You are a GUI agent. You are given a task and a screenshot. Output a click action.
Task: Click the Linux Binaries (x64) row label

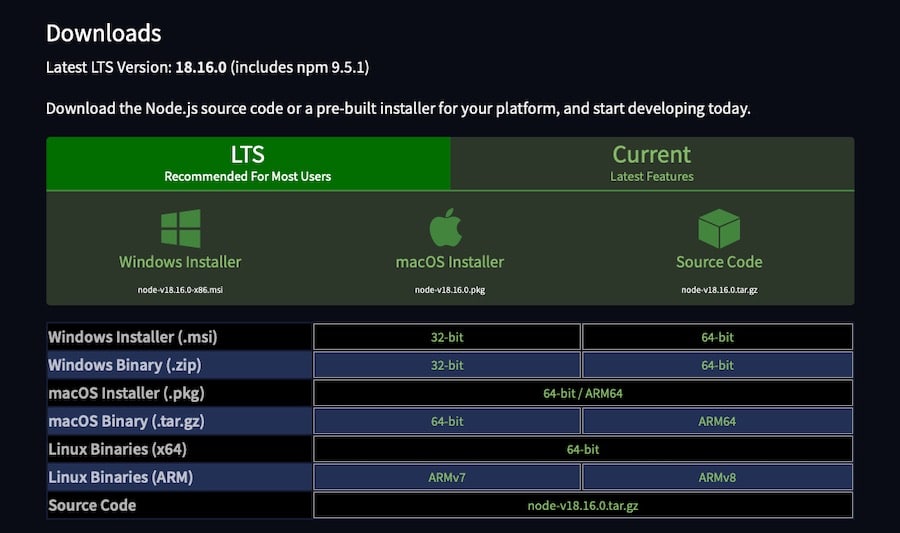point(118,449)
